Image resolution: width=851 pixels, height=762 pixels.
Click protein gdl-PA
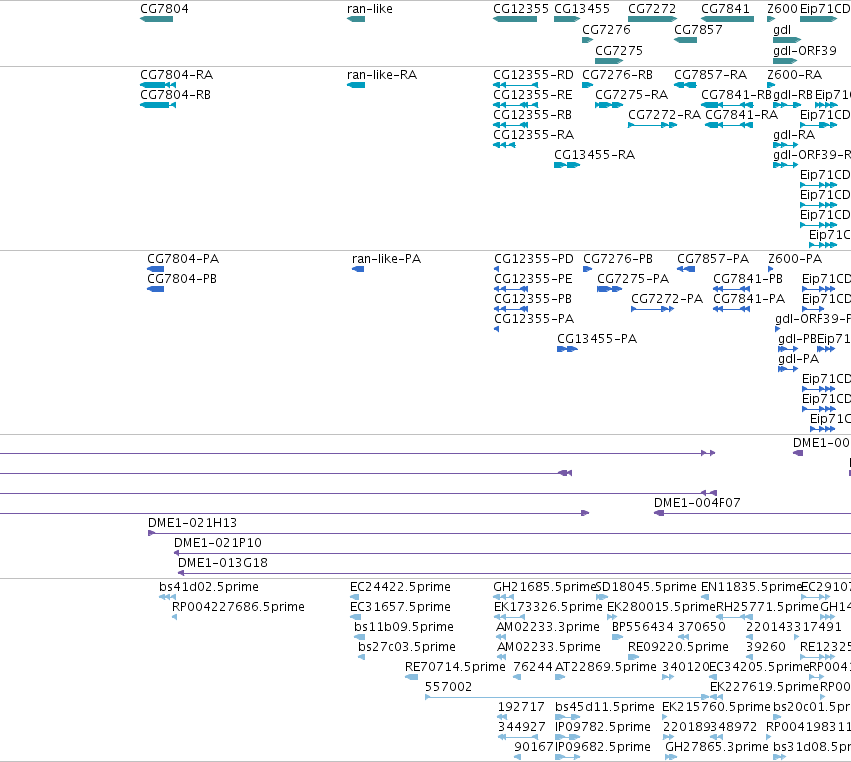[x=798, y=359]
